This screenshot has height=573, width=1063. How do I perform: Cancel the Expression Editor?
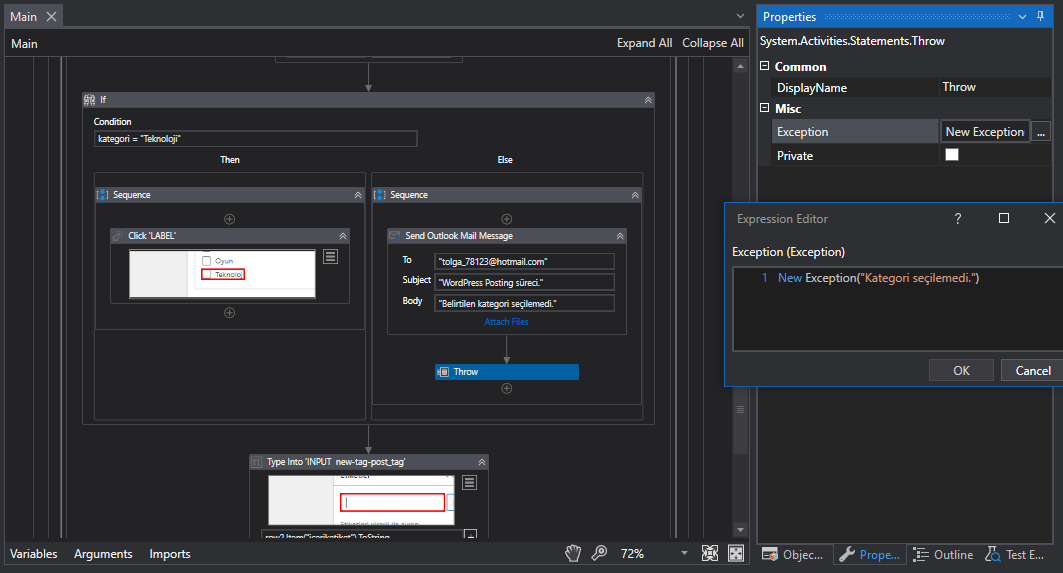coord(1032,370)
